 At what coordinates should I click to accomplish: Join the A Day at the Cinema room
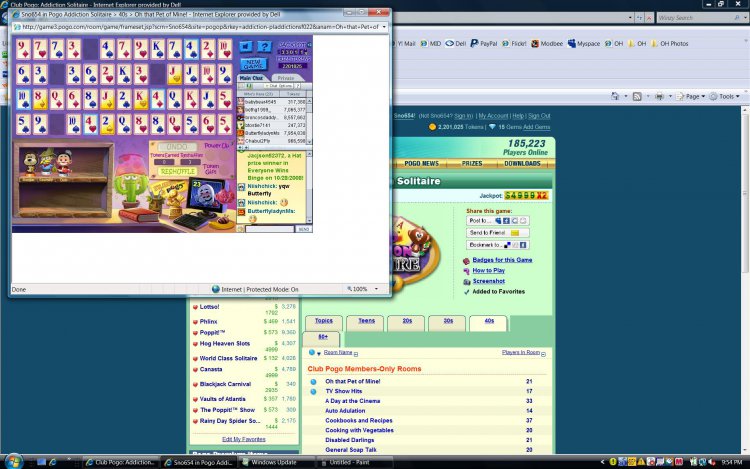pos(353,401)
